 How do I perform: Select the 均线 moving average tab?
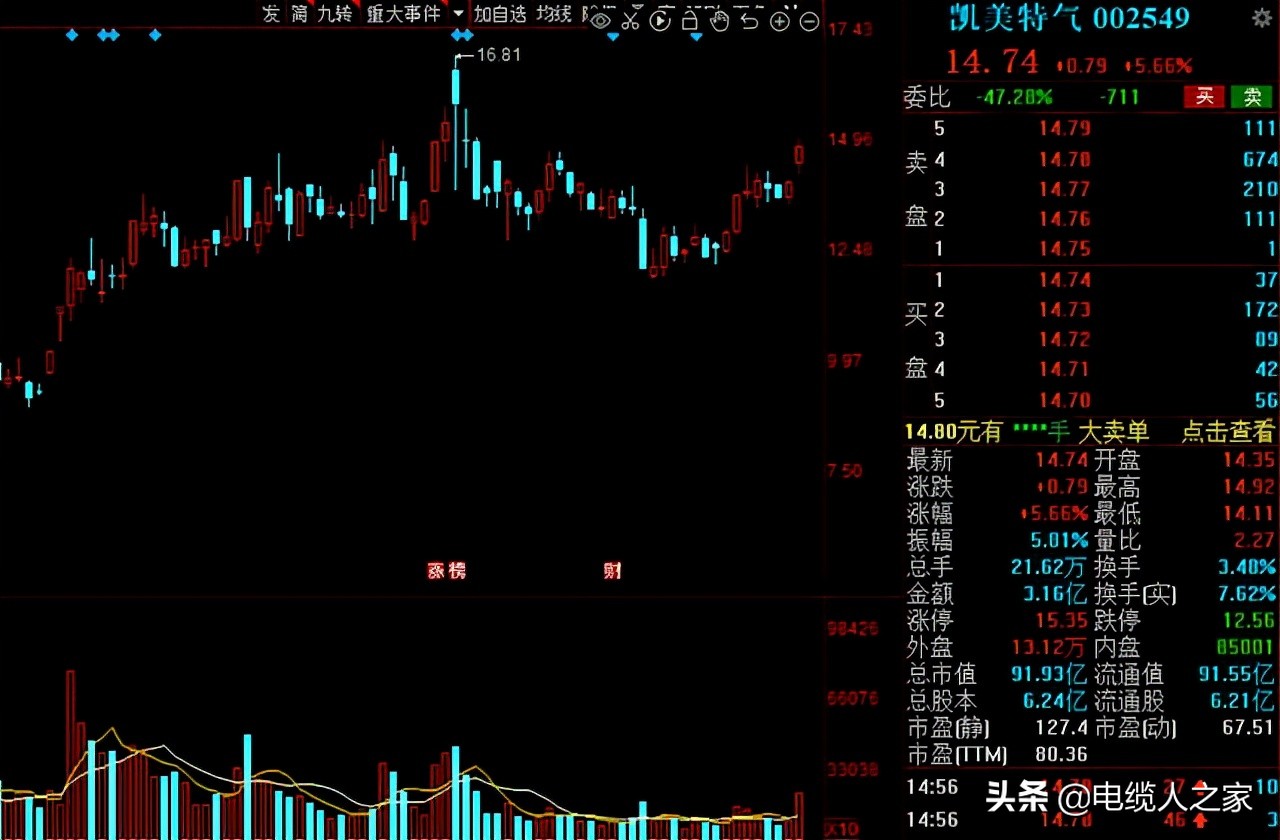553,14
